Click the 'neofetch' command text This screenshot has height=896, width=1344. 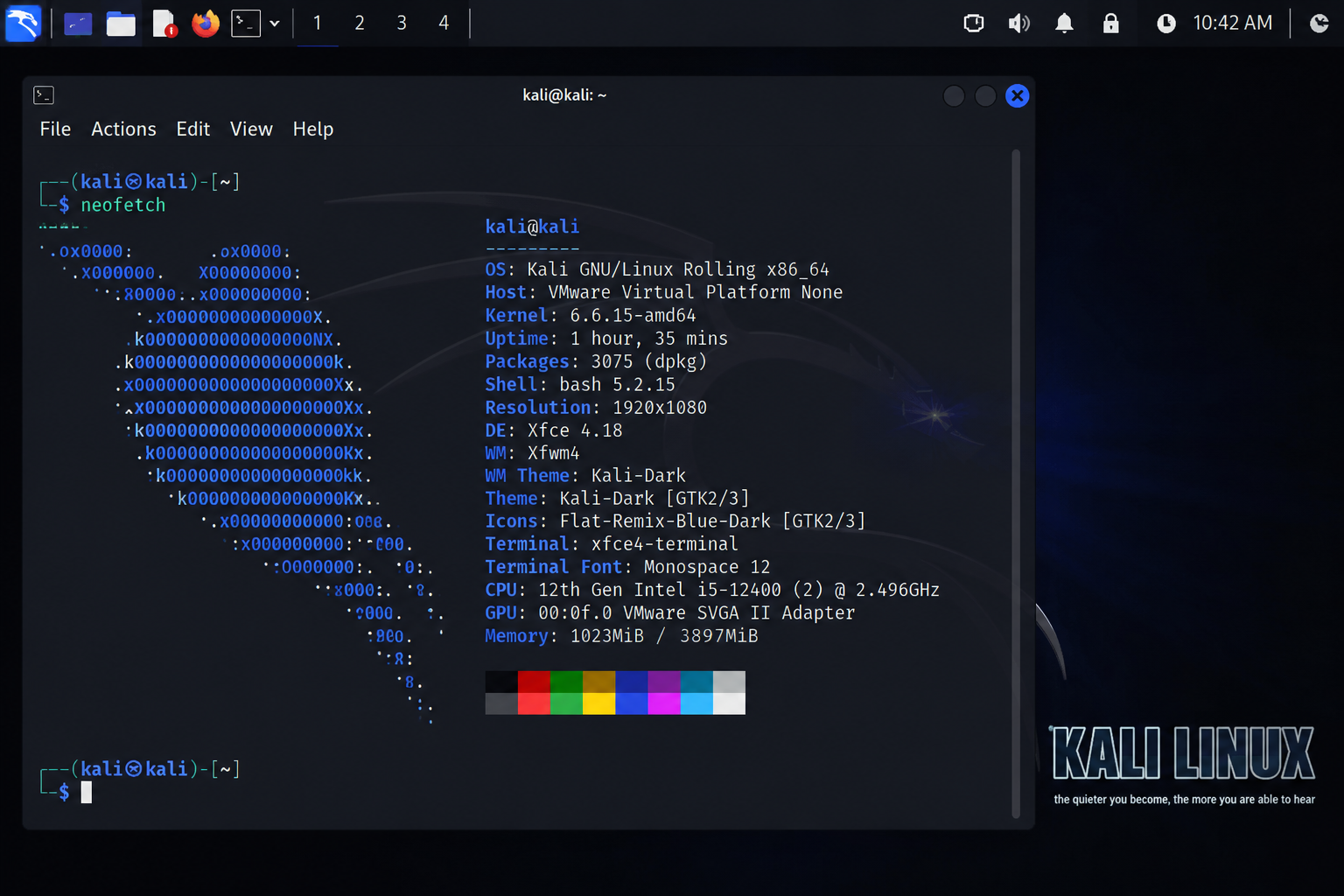point(123,205)
